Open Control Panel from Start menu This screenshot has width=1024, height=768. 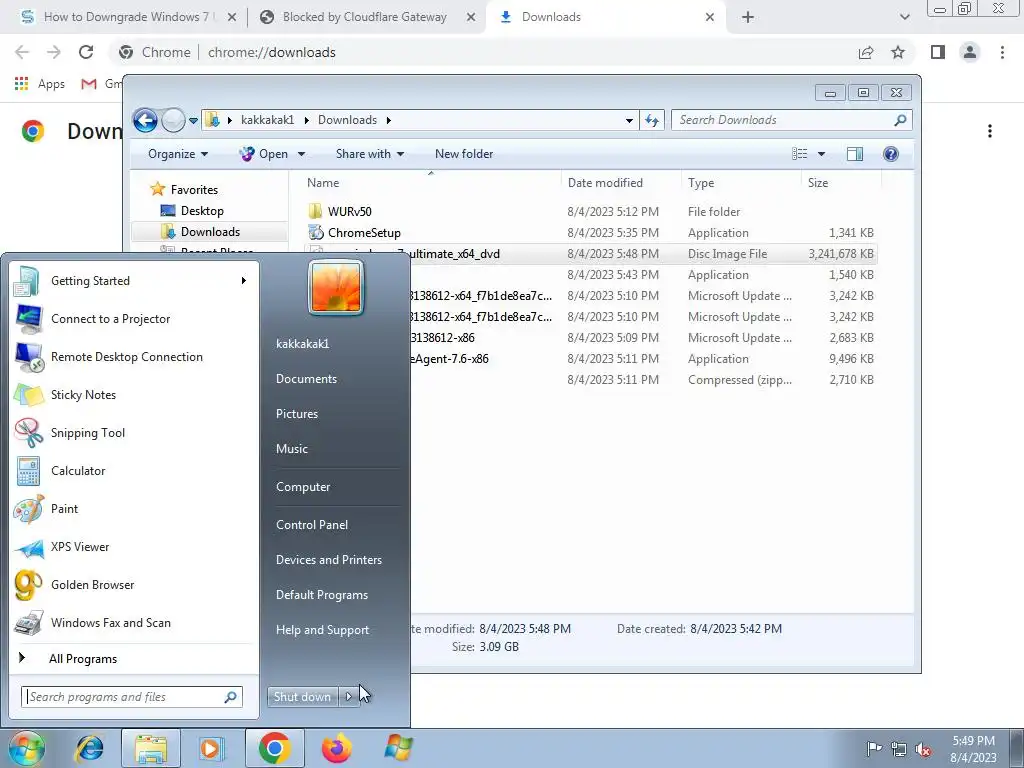point(312,525)
